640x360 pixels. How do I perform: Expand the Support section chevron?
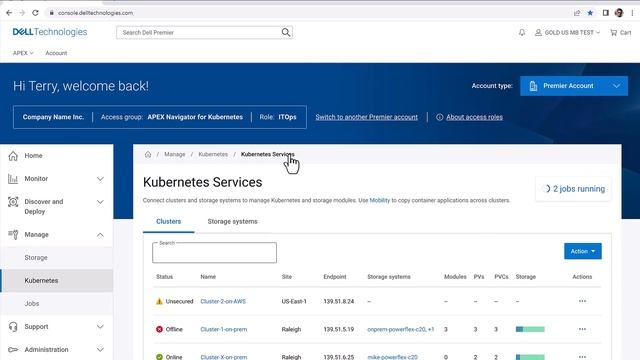coord(100,327)
